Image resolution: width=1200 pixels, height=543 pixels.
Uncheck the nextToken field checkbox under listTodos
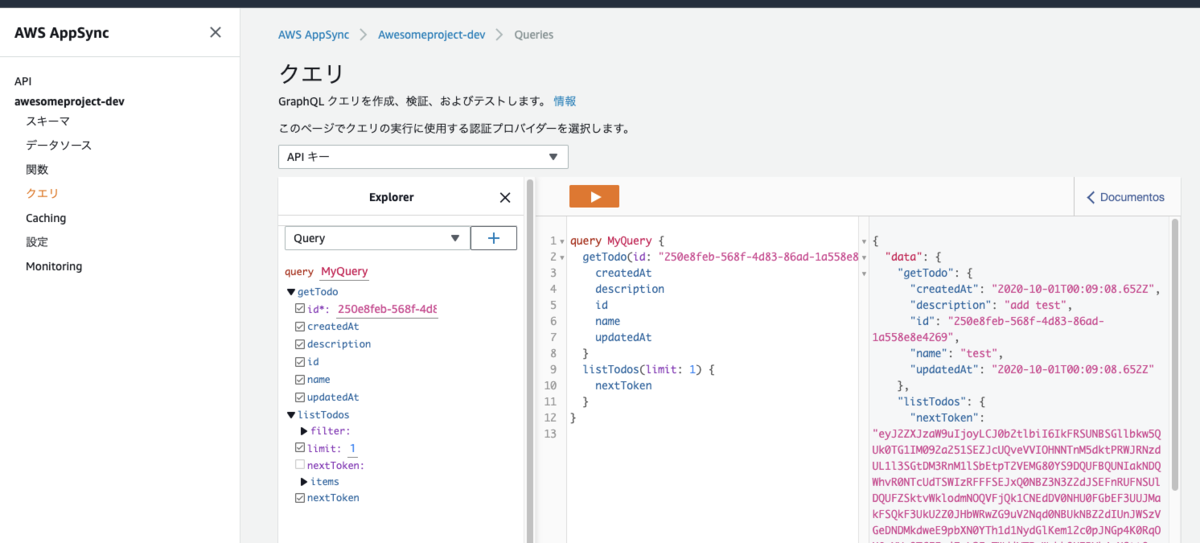coord(300,498)
